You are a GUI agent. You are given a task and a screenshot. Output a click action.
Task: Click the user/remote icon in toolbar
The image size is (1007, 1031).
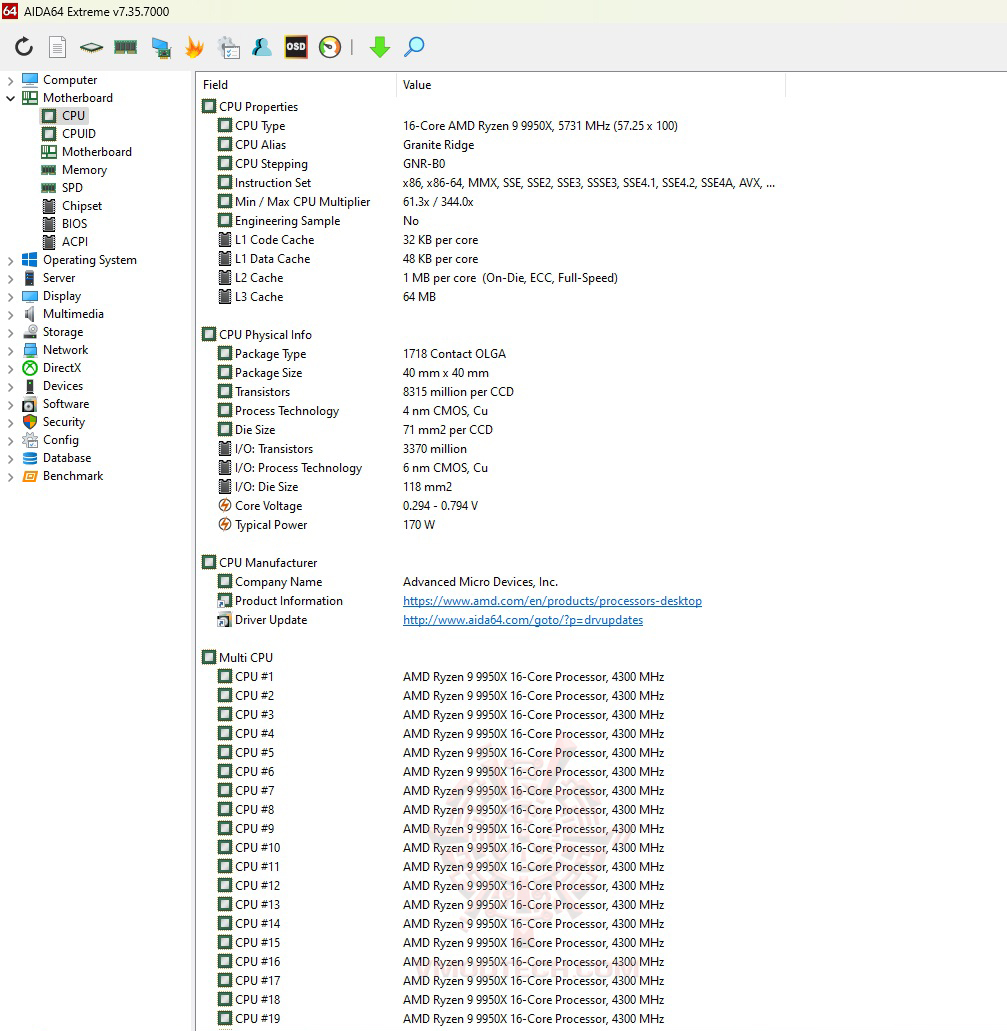coord(262,47)
